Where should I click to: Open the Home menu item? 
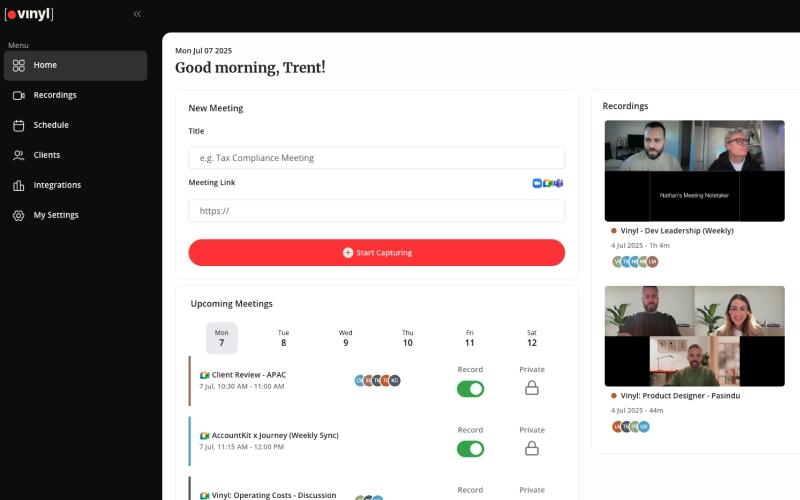76,65
